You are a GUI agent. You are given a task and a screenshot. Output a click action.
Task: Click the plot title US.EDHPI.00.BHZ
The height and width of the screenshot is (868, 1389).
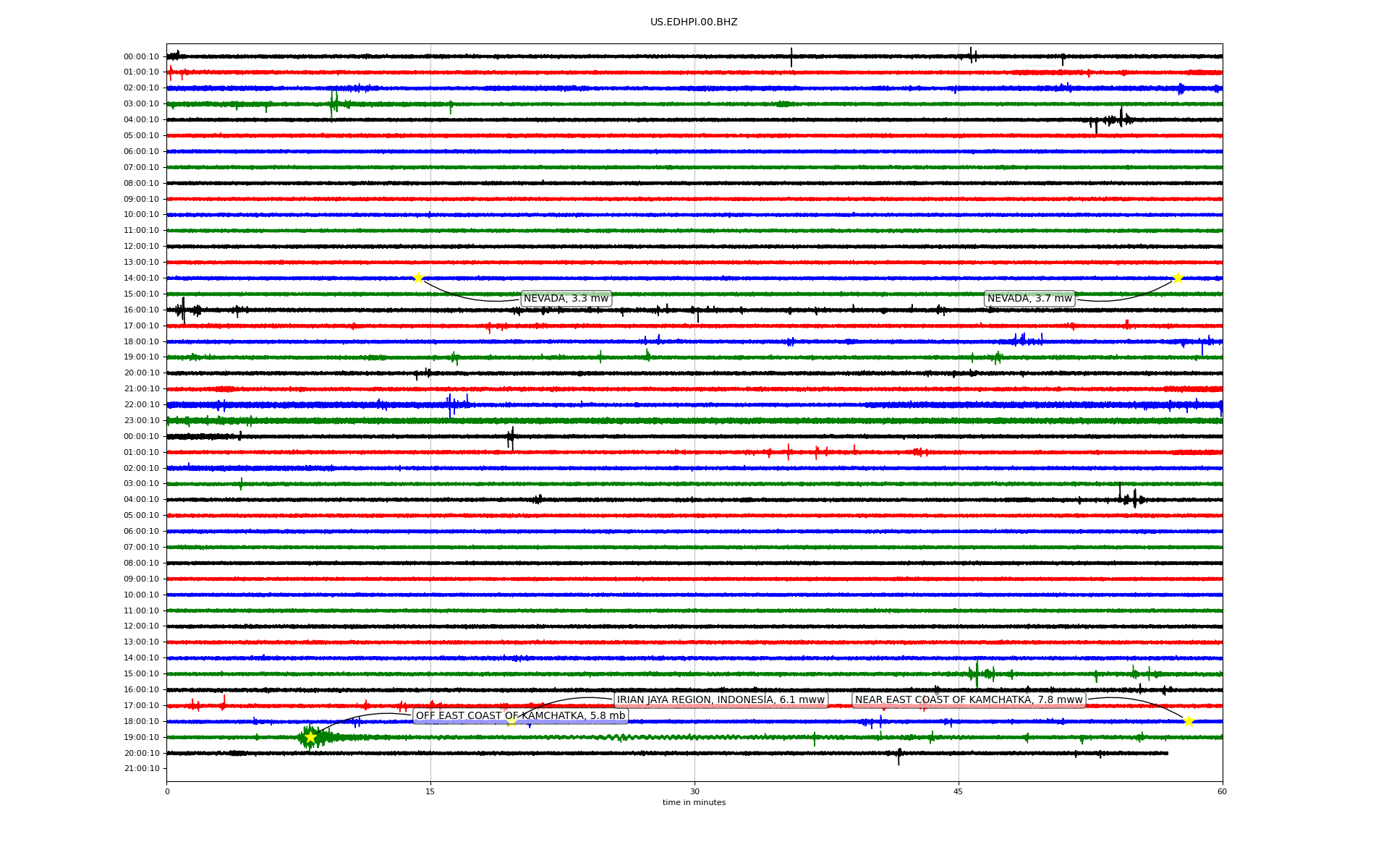[694, 22]
